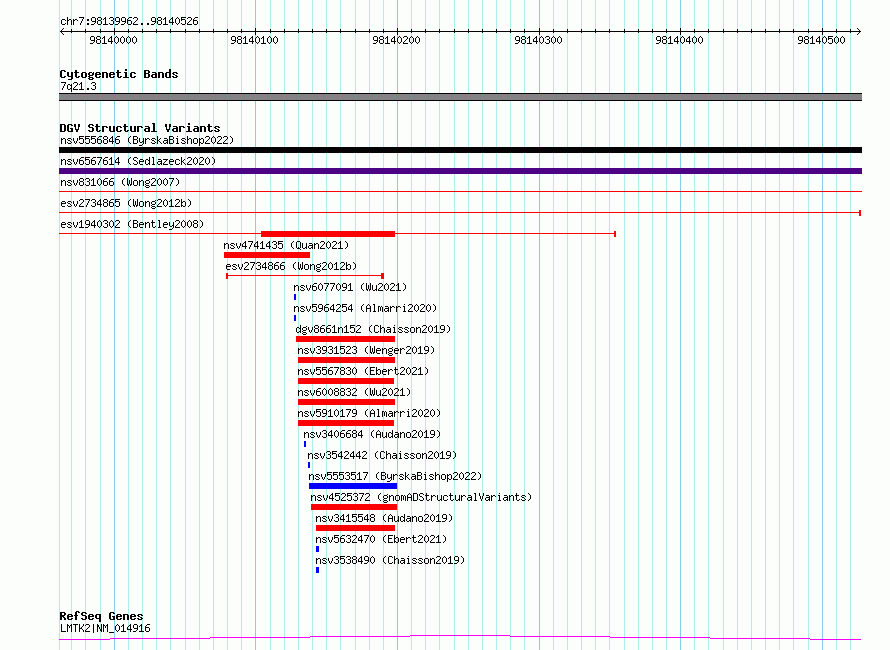Click the esv1940302 (Bentley2008) variant label
Image resolution: width=890 pixels, height=650 pixels.
click(x=132, y=224)
